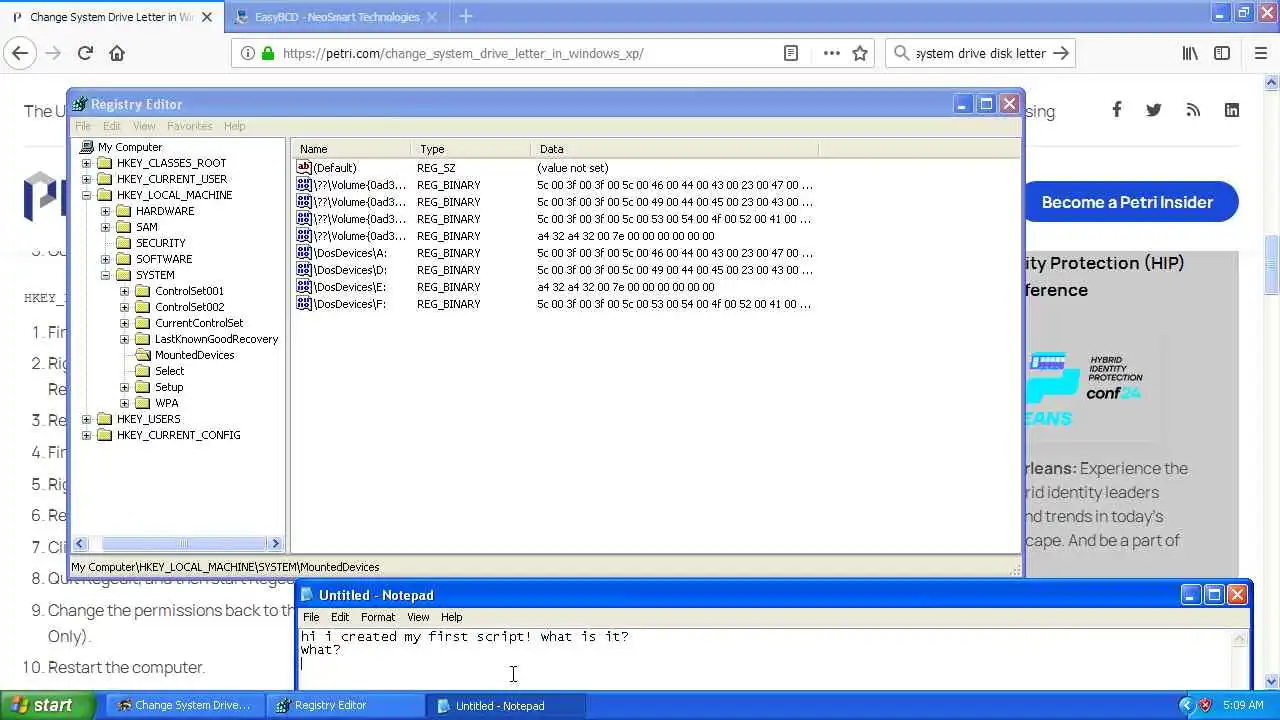The image size is (1280, 720).
Task: Open the Firefox home page
Action: coord(117,53)
